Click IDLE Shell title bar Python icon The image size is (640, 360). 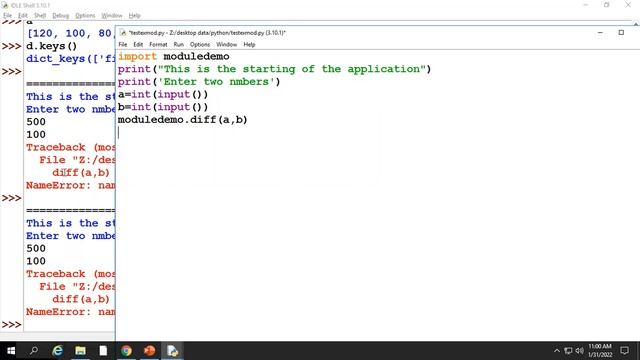[x=5, y=5]
